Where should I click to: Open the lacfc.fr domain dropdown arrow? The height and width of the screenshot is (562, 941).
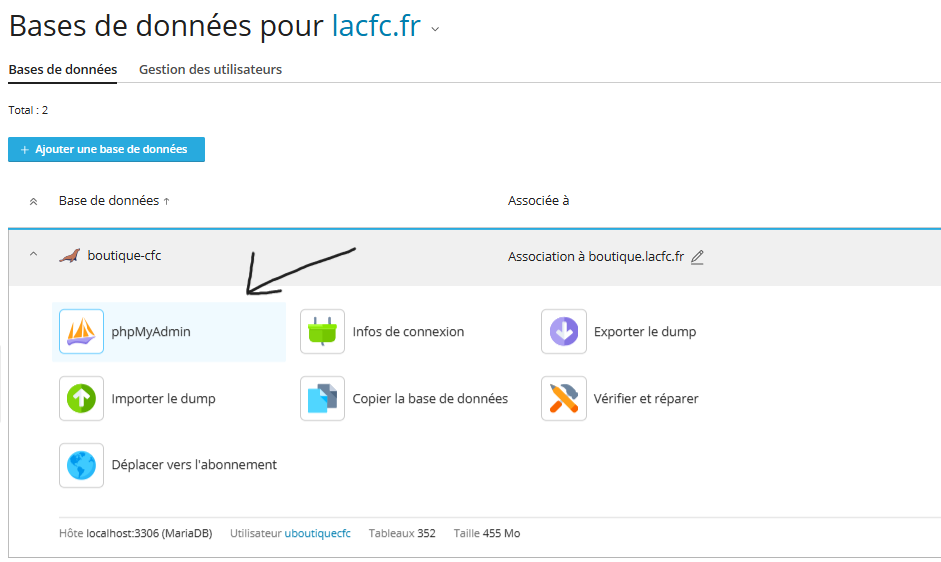(x=436, y=29)
